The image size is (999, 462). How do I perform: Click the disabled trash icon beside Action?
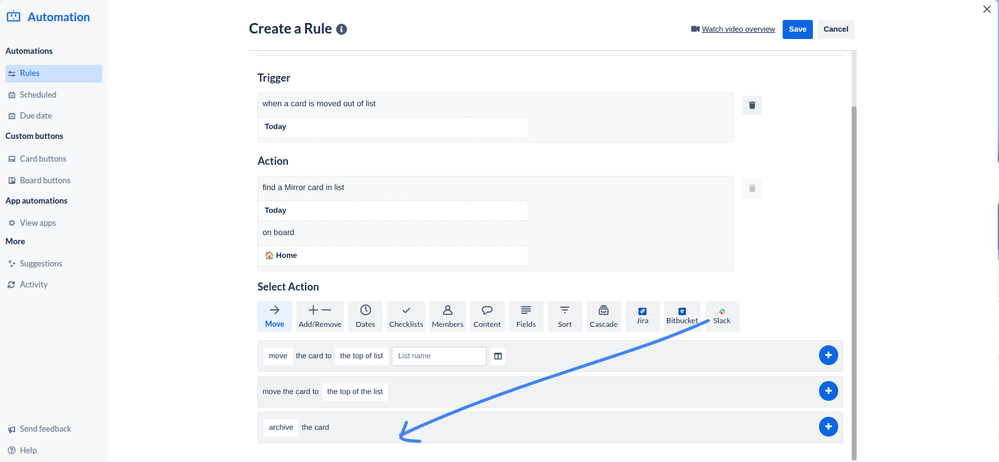point(752,189)
